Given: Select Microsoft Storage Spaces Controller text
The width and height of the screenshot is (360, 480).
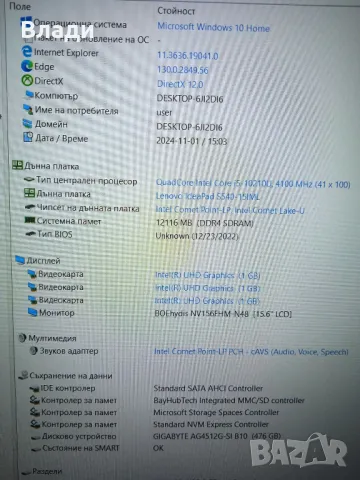Looking at the screenshot, I should coord(216,412).
